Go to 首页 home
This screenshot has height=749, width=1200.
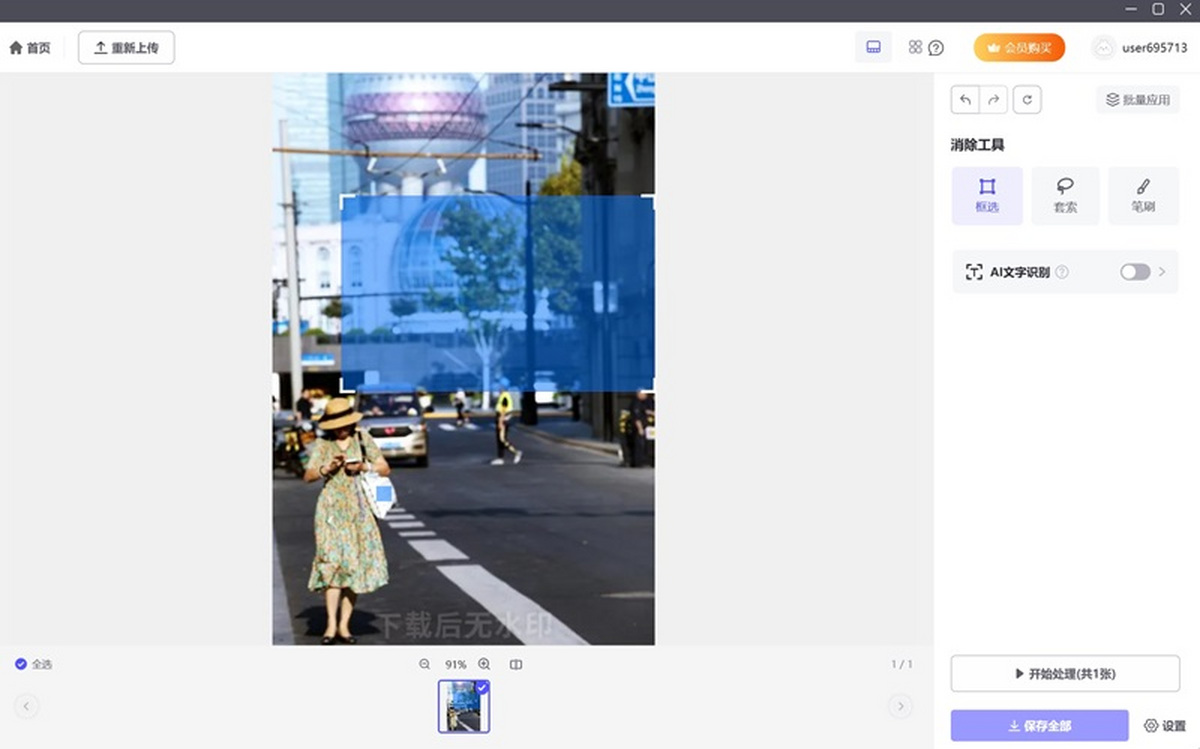click(x=30, y=48)
